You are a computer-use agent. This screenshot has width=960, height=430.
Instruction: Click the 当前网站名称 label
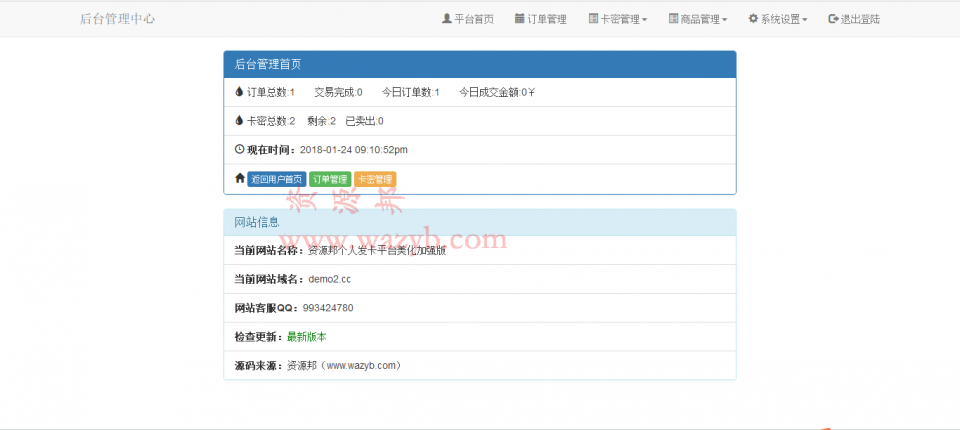tap(269, 251)
